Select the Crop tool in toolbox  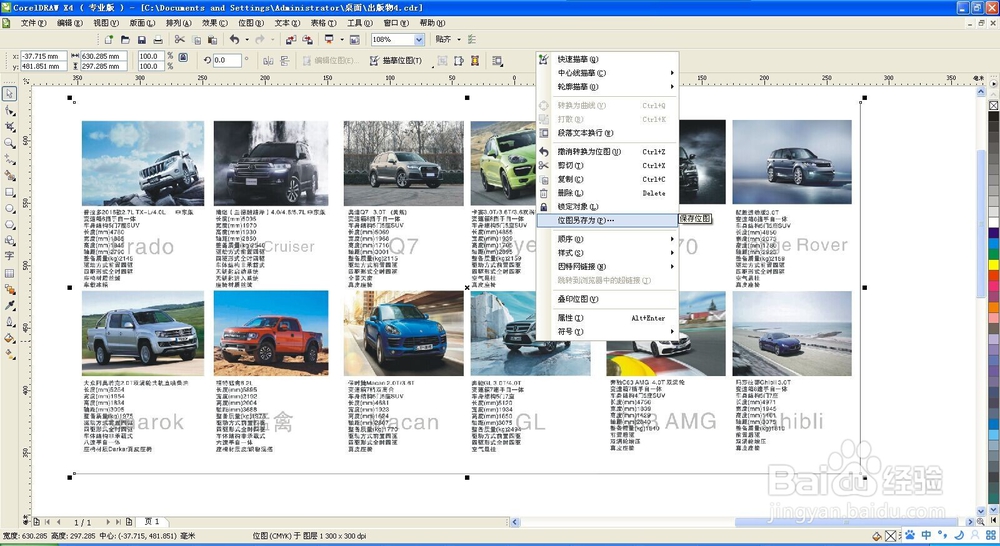point(10,127)
